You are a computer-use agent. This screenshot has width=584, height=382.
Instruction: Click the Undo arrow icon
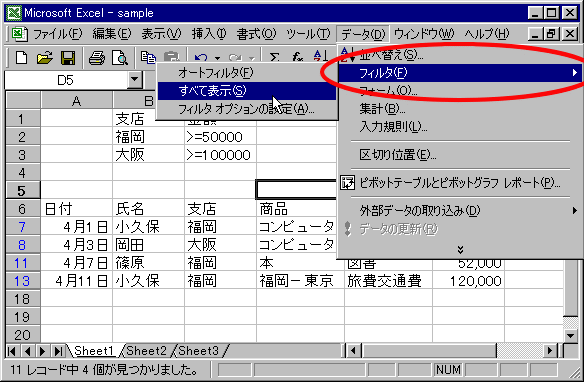(201, 58)
